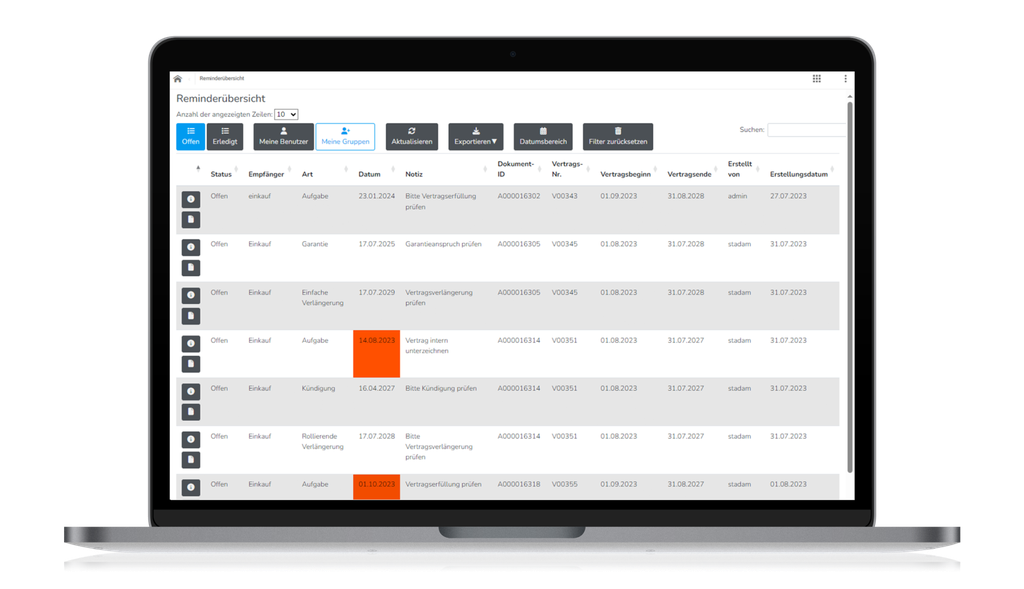Click info icon of Kündigung row
Image resolution: width=1024 pixels, height=589 pixels.
click(191, 391)
